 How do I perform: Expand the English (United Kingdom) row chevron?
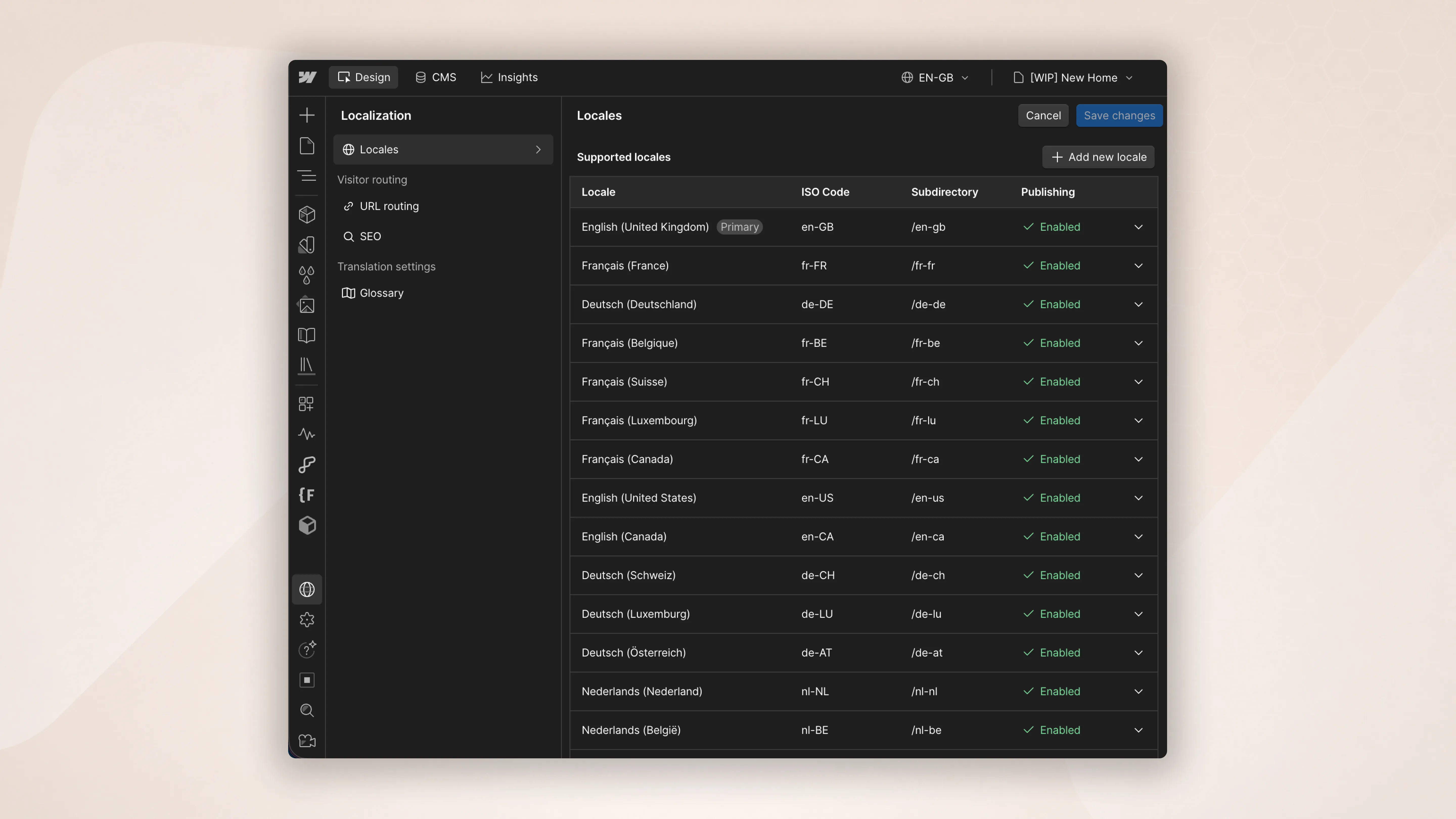pyautogui.click(x=1138, y=227)
